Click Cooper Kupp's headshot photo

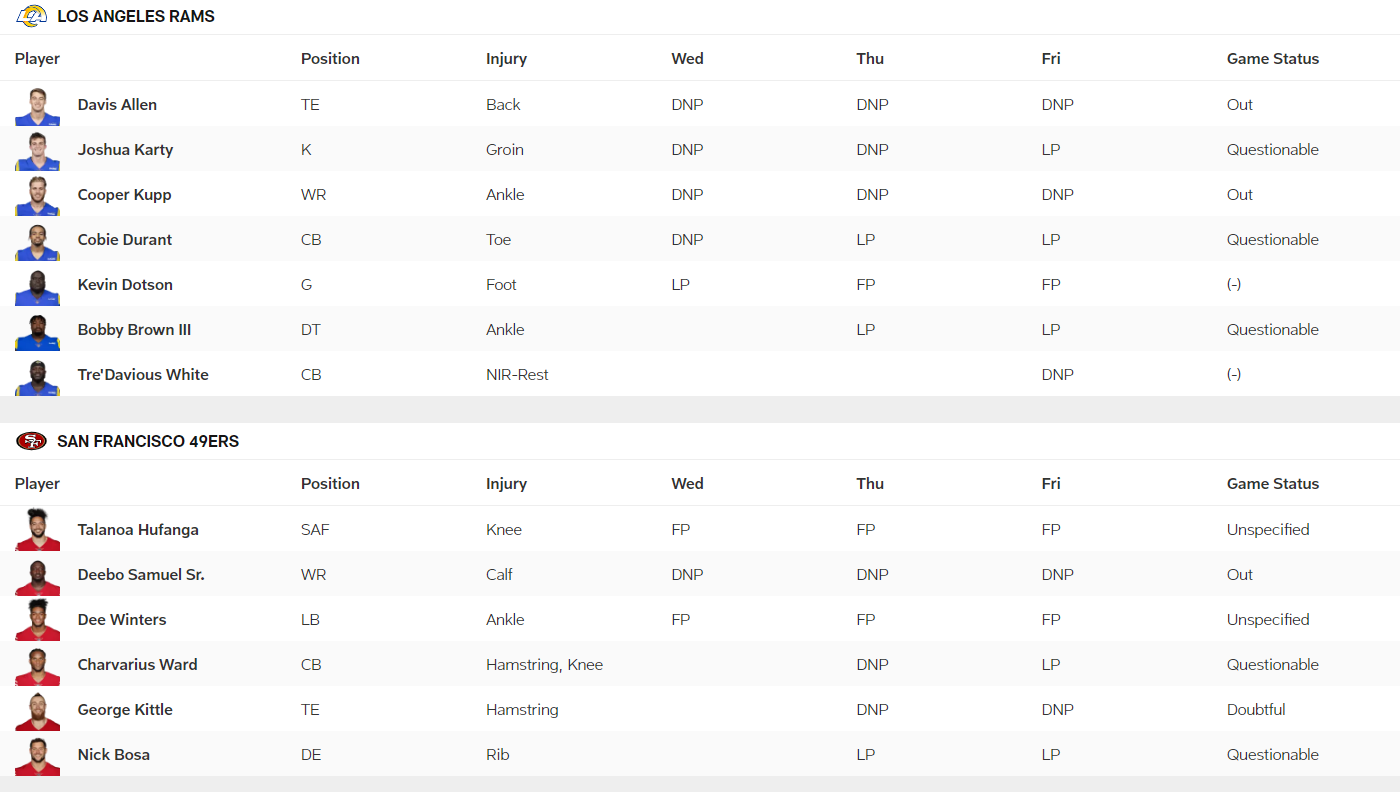[37, 195]
